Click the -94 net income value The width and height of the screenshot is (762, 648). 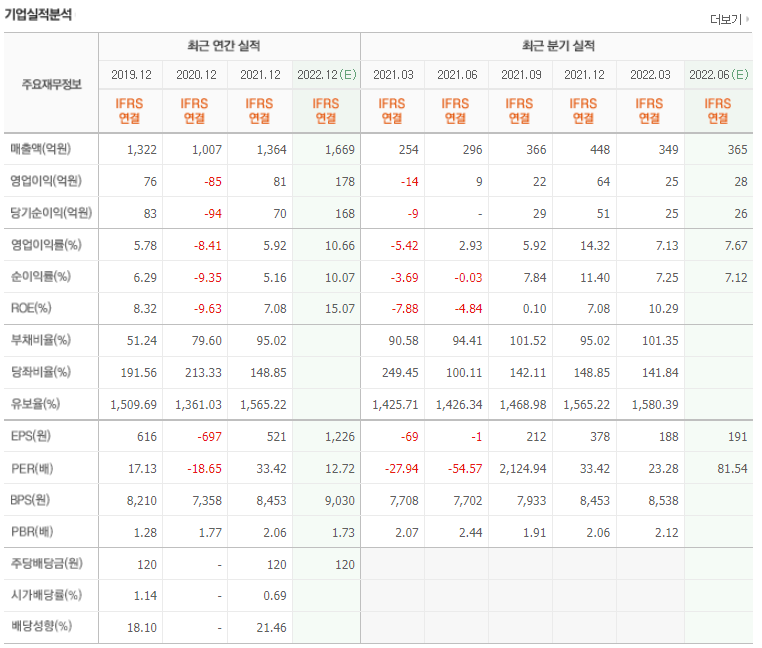pyautogui.click(x=213, y=214)
